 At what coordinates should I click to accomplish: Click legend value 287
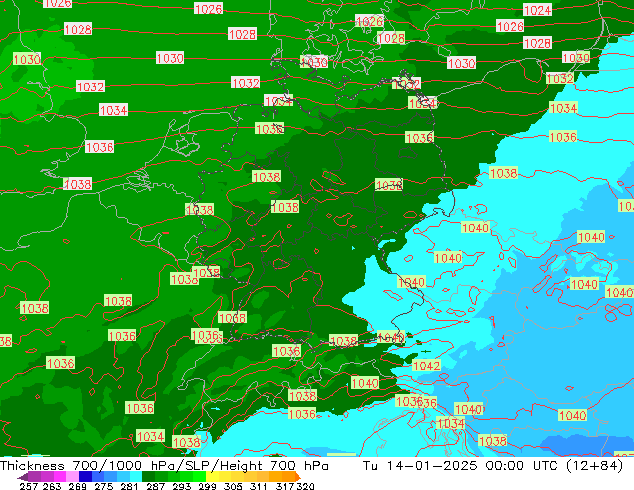pyautogui.click(x=155, y=486)
